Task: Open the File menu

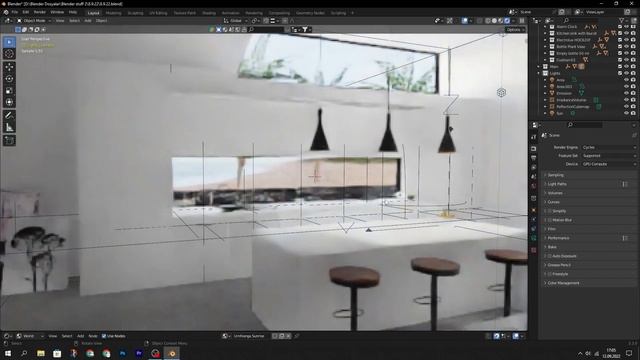Action: tap(15, 12)
